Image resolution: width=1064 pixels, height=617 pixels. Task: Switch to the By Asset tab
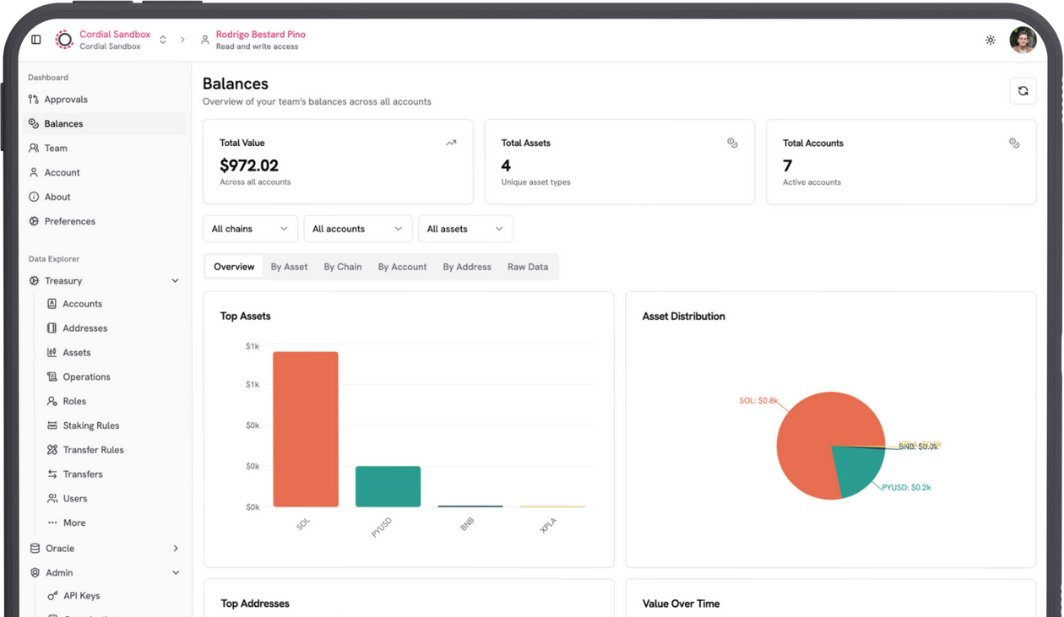[x=289, y=267]
